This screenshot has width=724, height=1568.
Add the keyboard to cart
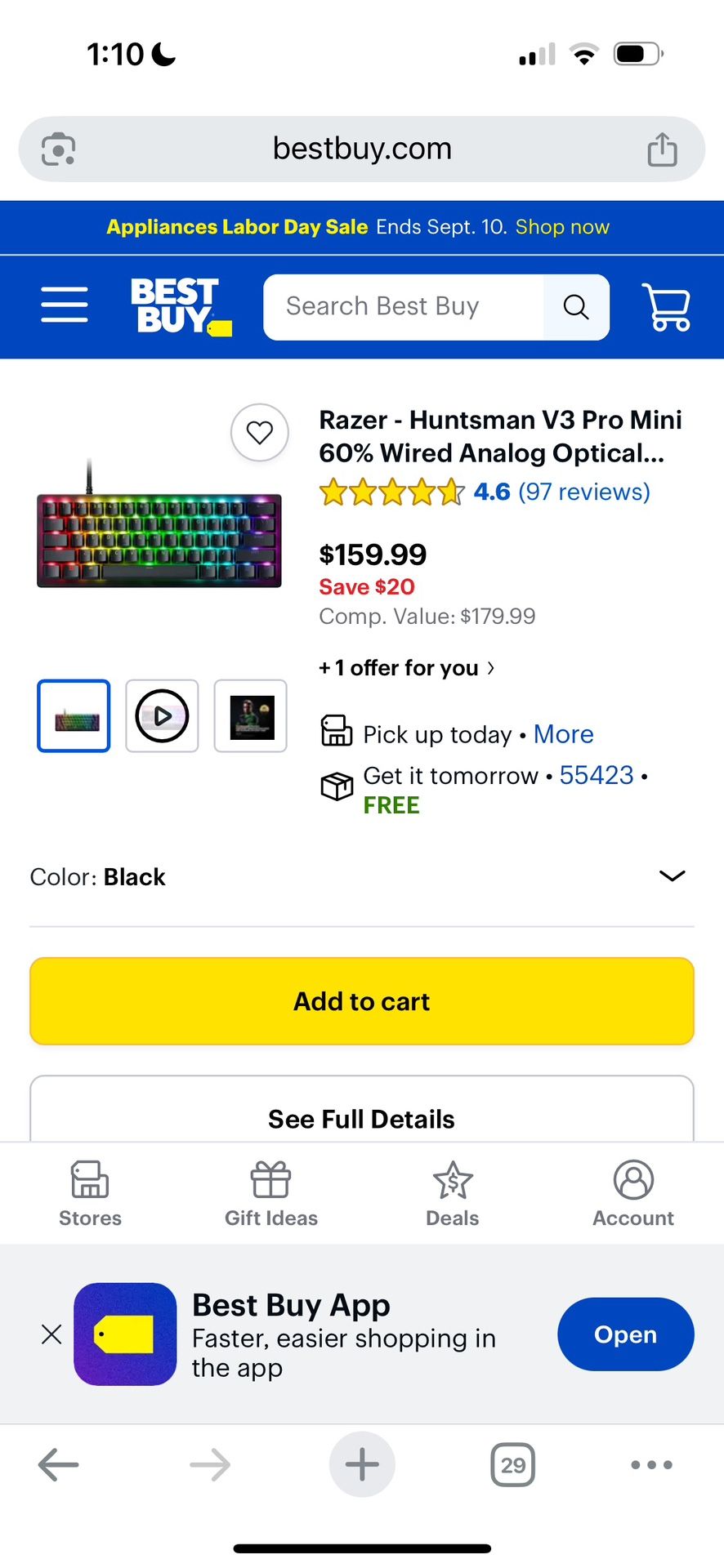[x=362, y=1001]
